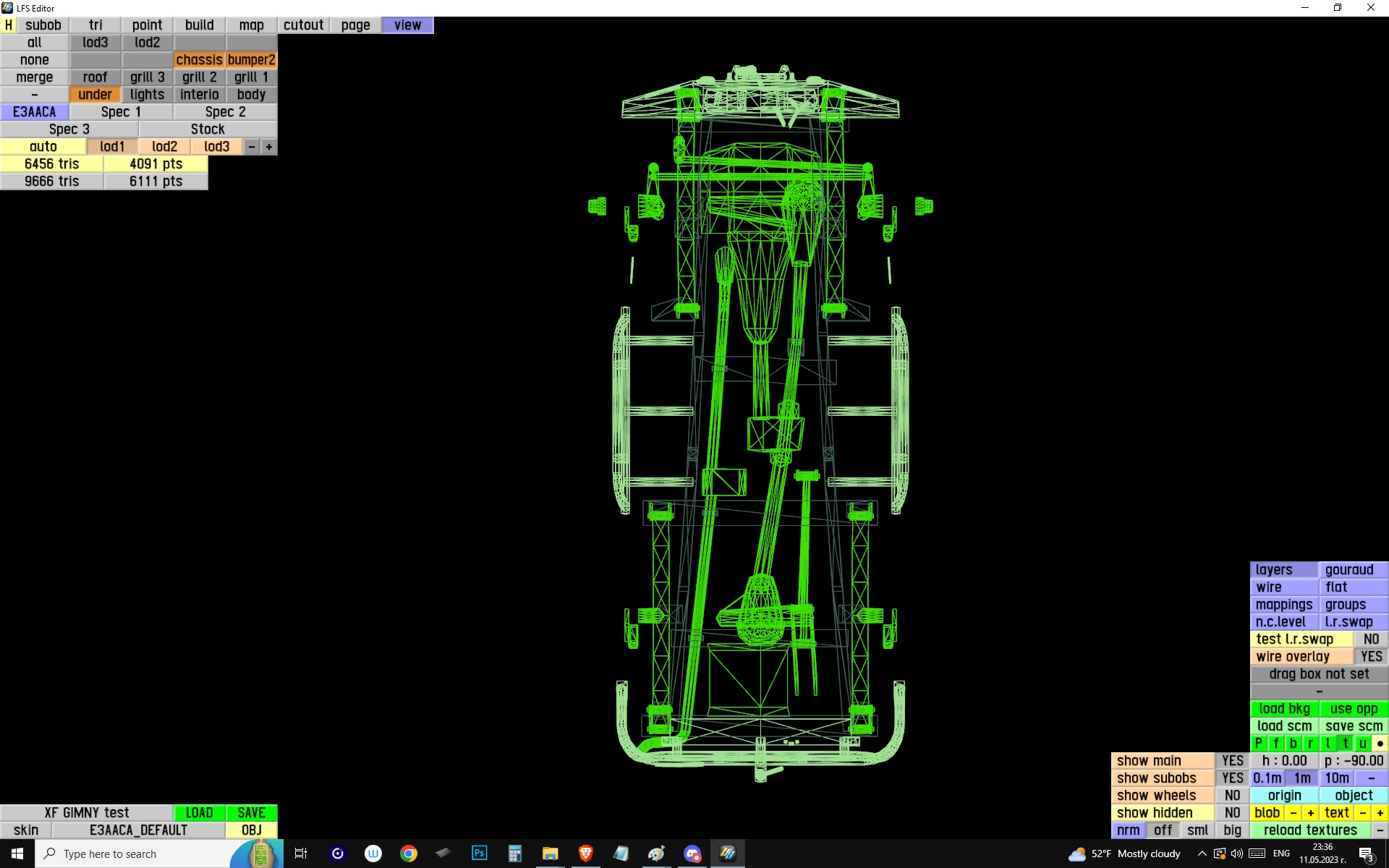Click the minus button after 10m
Viewport: 1389px width, 868px height.
pos(1371,778)
